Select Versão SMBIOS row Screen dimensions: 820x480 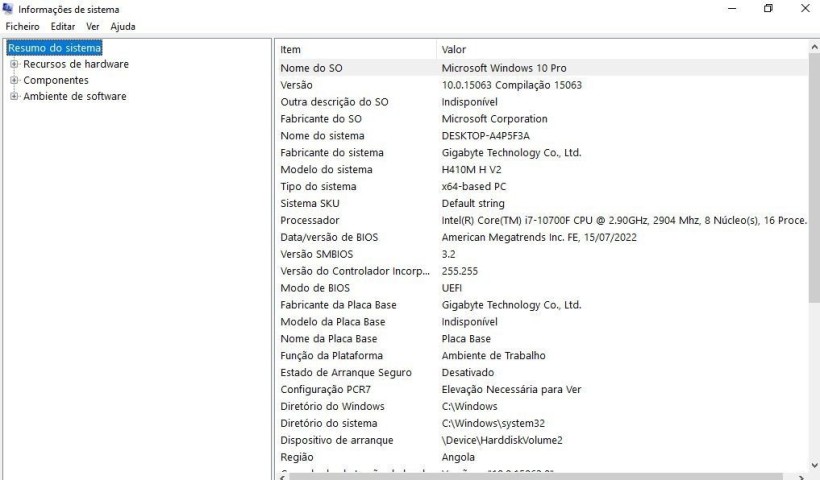542,254
